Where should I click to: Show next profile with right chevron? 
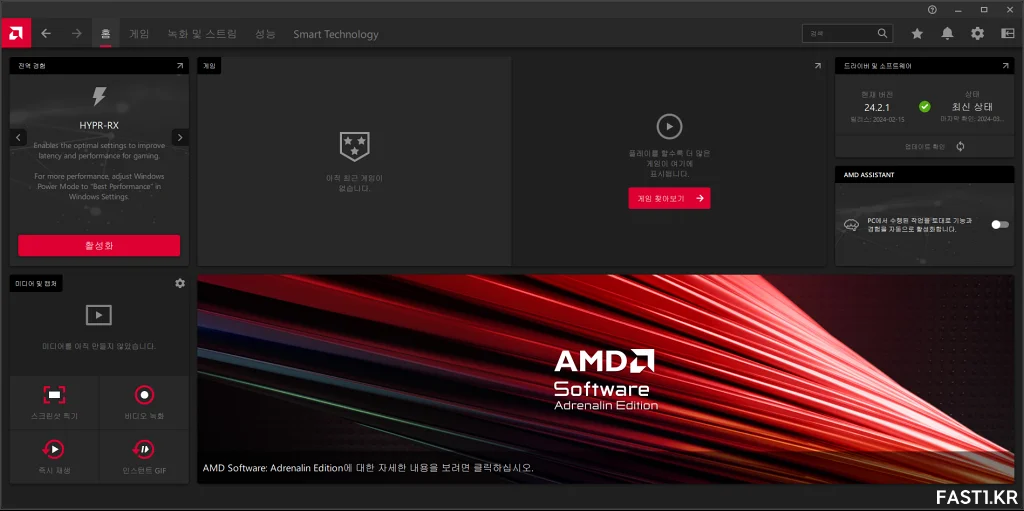point(180,137)
